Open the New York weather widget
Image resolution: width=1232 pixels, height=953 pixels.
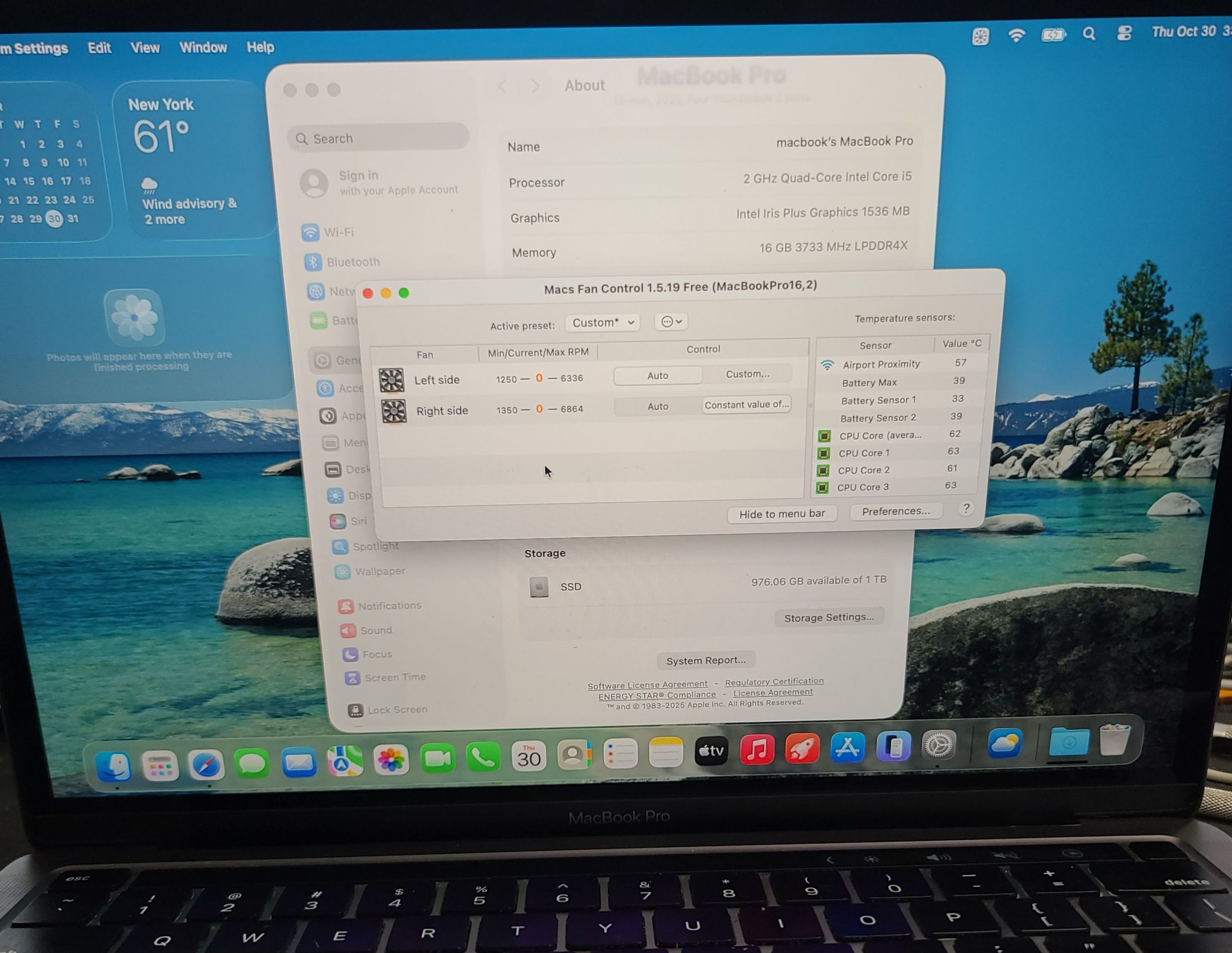(x=192, y=161)
